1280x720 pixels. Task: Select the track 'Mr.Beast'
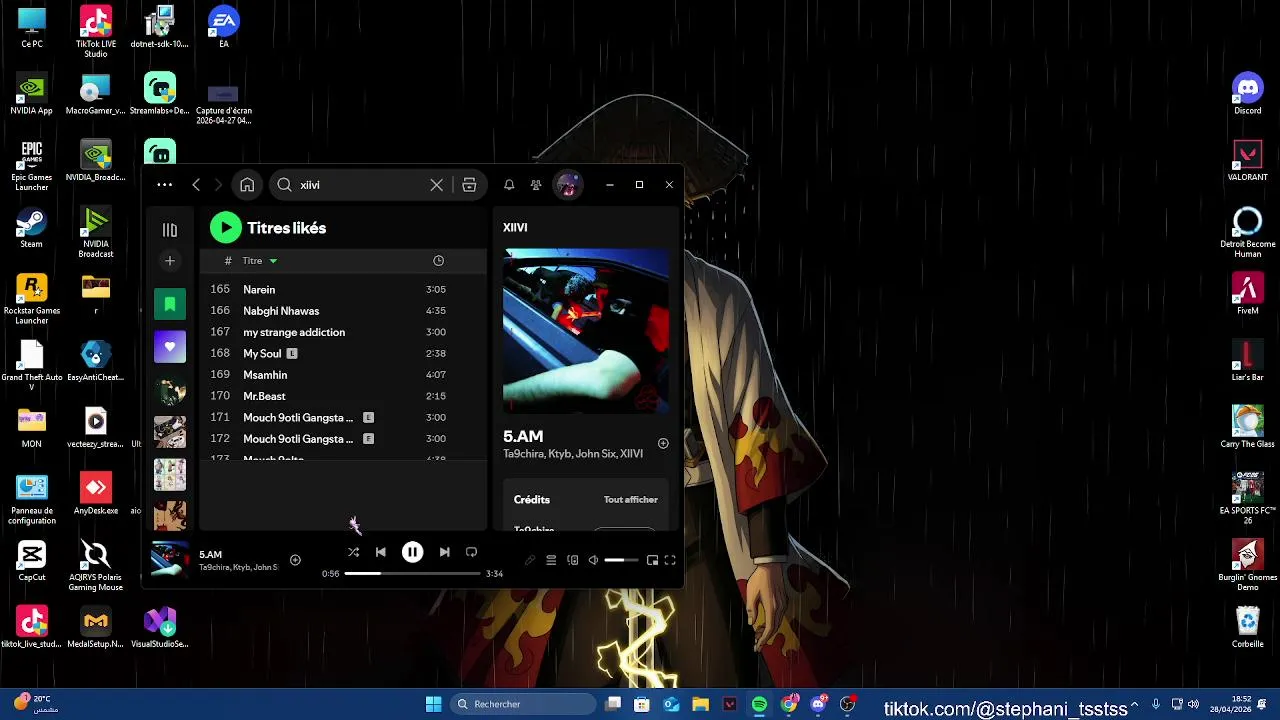(343, 396)
